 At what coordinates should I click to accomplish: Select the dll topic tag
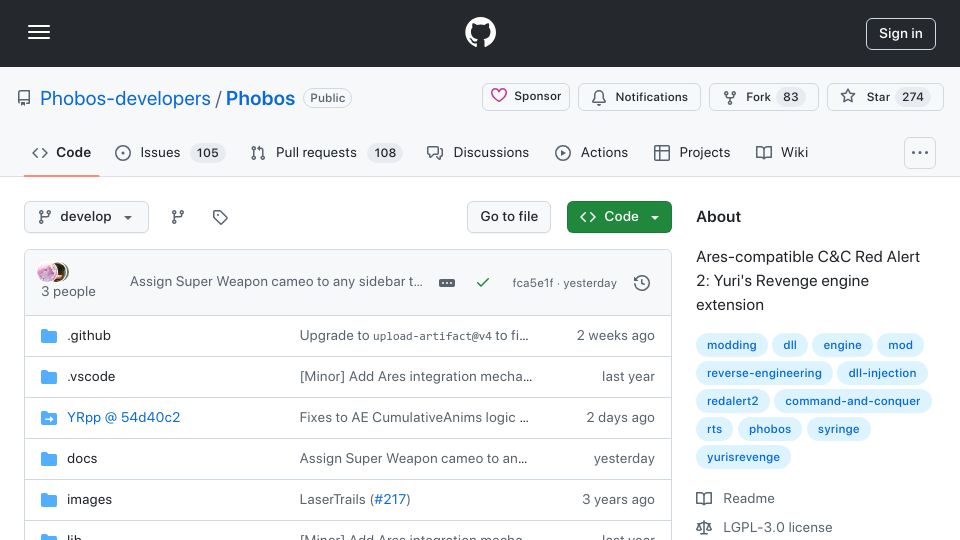click(790, 345)
